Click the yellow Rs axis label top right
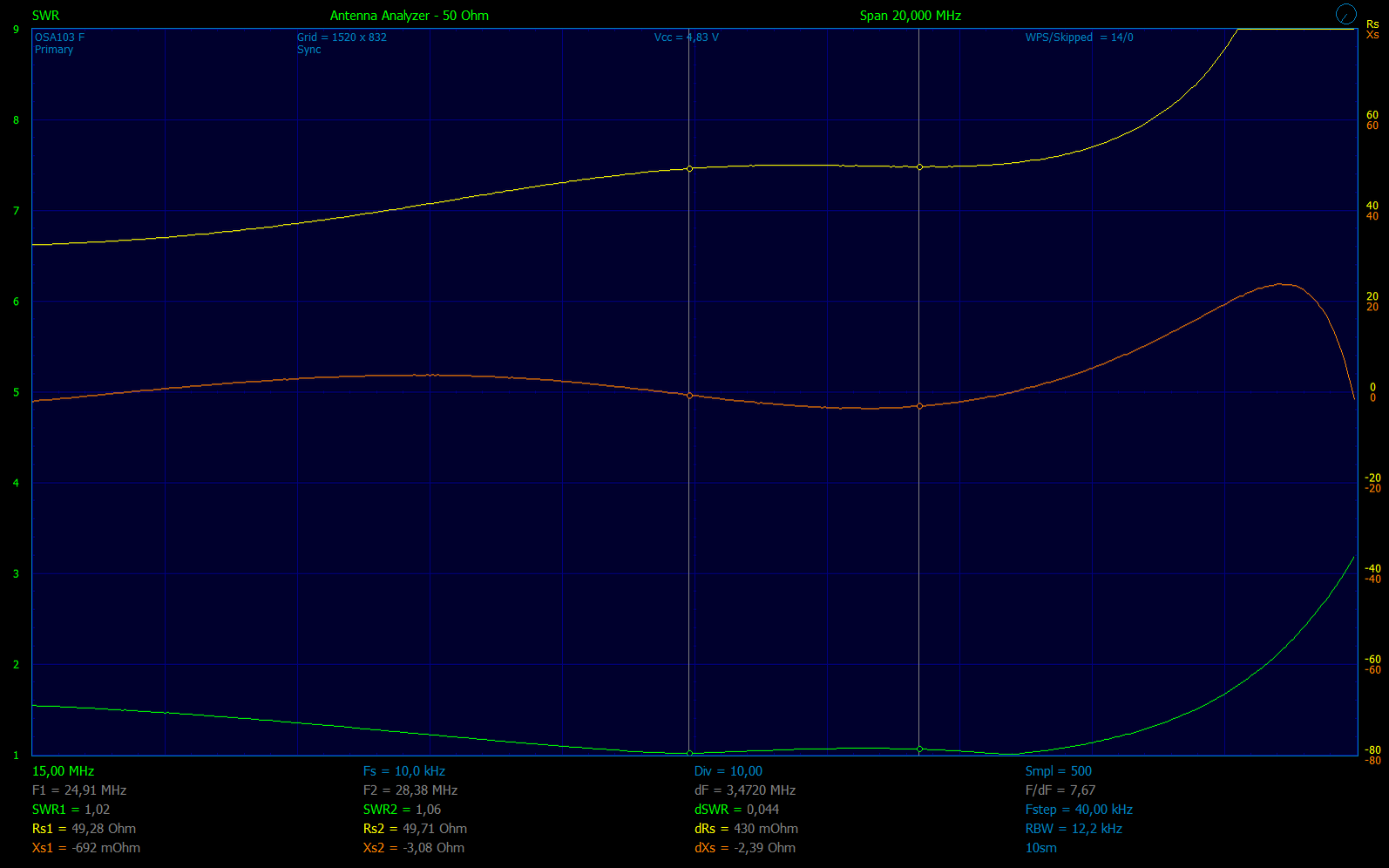This screenshot has width=1389, height=868. (x=1372, y=24)
